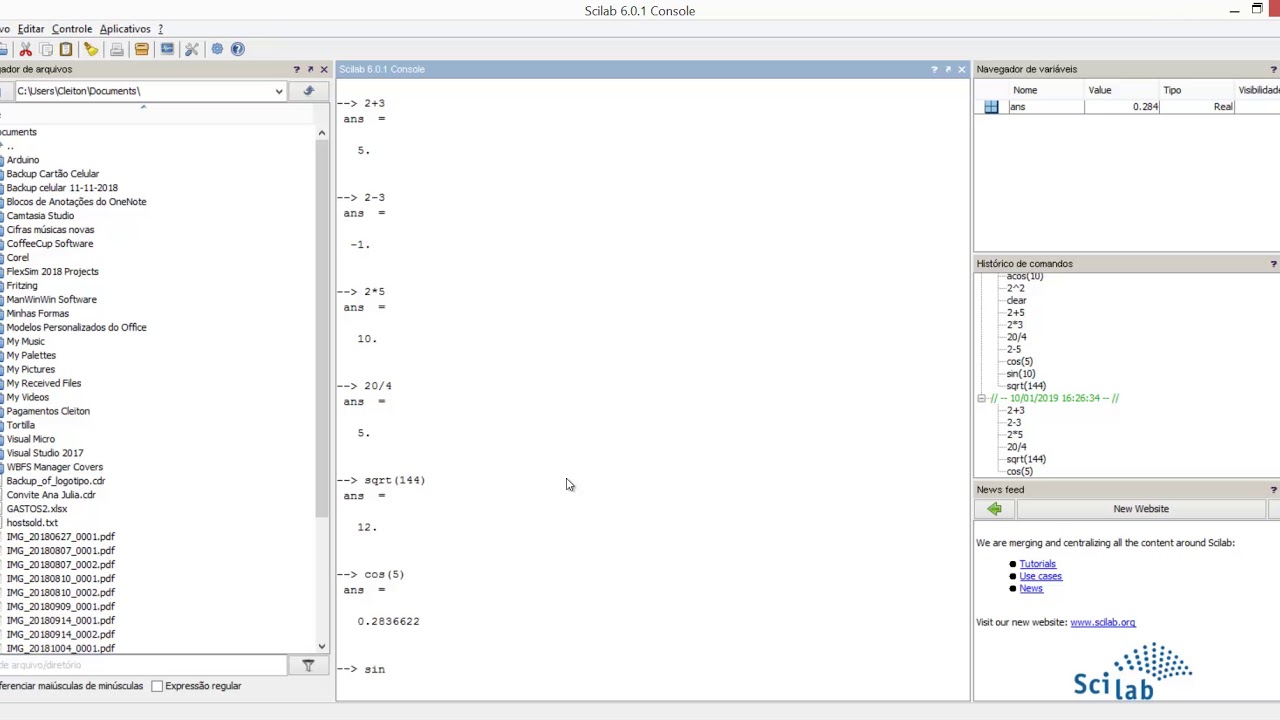Select the hostsold.txt file
The height and width of the screenshot is (720, 1280).
pos(32,523)
